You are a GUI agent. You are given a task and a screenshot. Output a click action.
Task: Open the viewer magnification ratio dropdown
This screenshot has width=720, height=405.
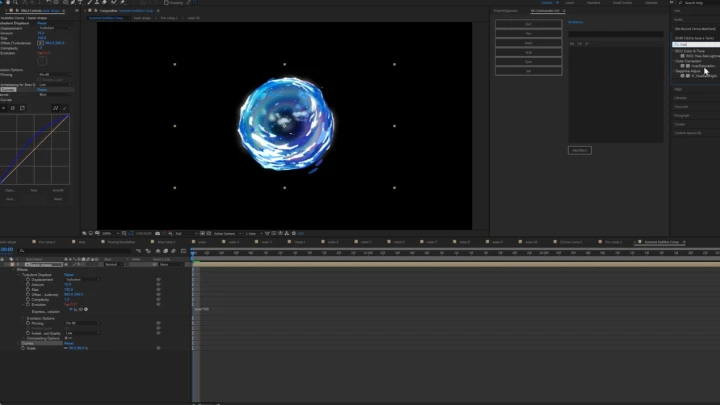click(111, 233)
